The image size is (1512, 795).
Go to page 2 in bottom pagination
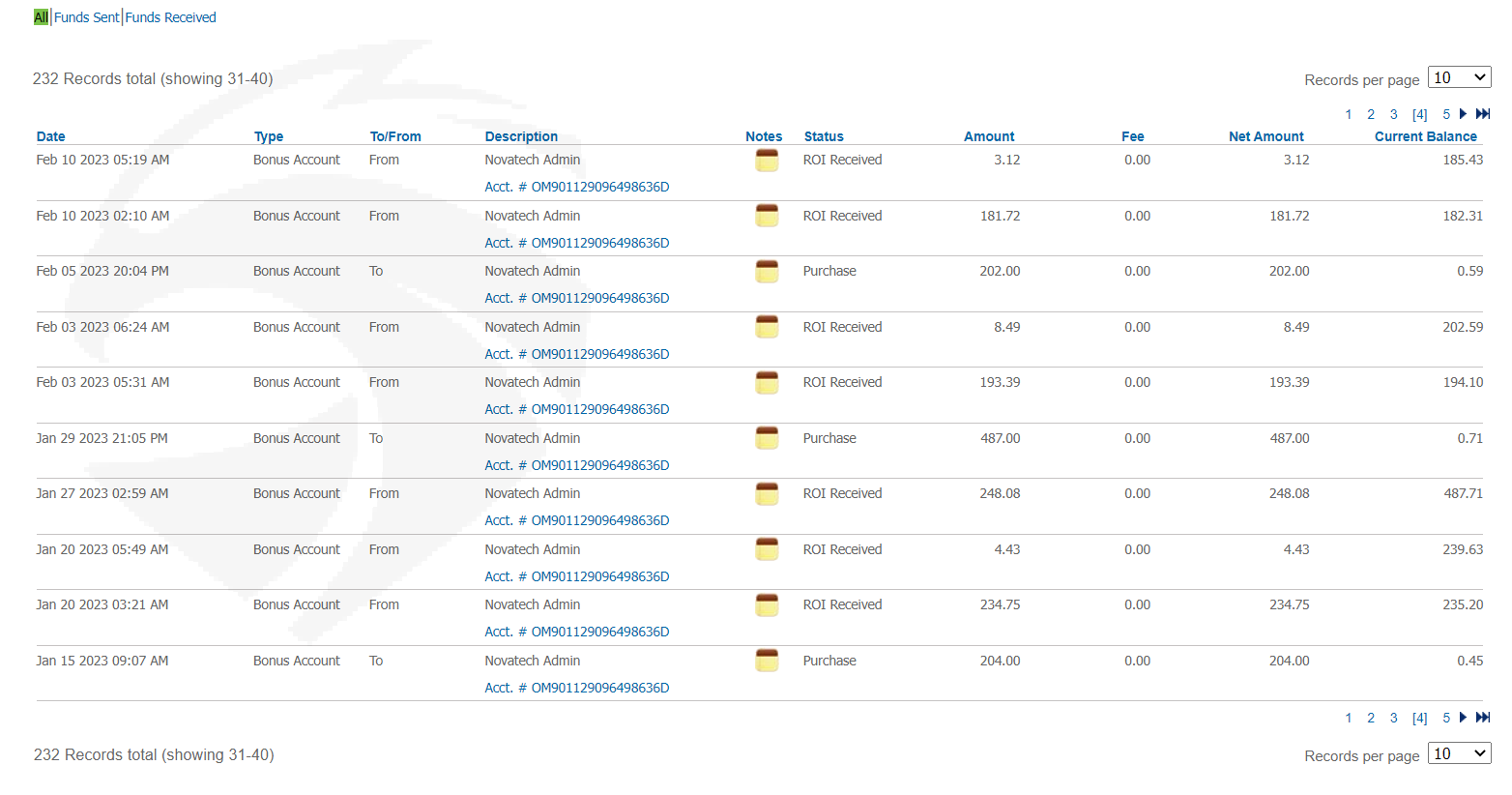pos(1371,718)
